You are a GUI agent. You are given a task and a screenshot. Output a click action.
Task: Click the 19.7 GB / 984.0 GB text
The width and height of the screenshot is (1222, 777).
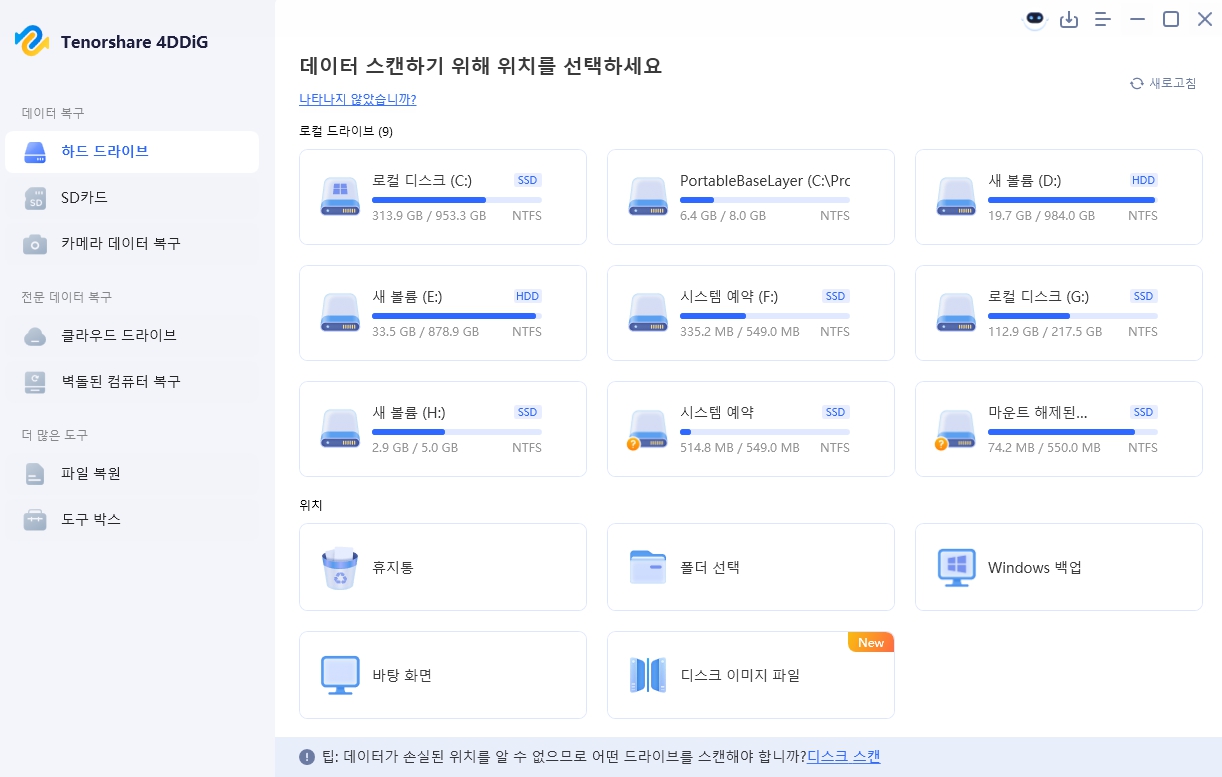(x=1041, y=216)
